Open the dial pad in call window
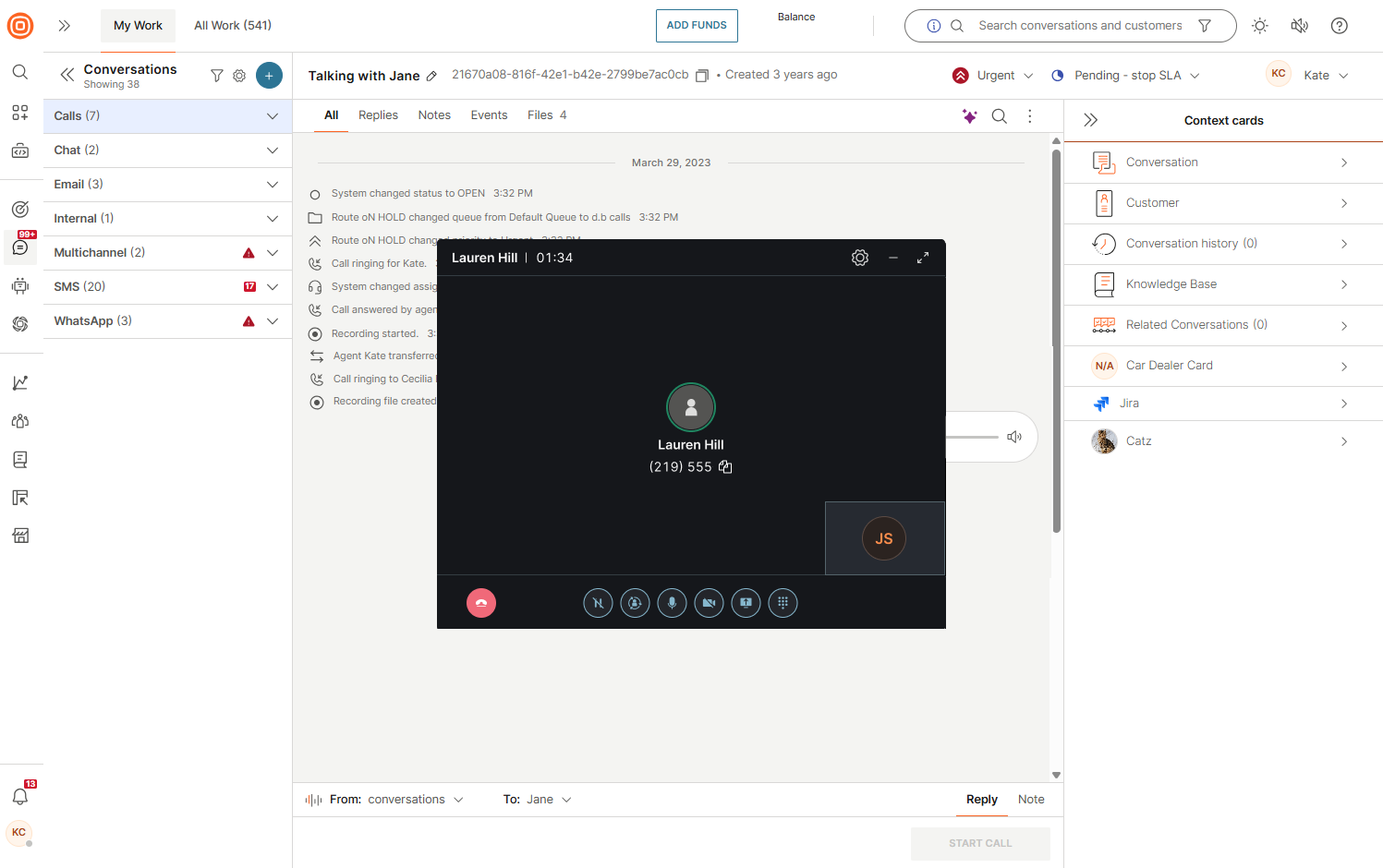 tap(782, 603)
